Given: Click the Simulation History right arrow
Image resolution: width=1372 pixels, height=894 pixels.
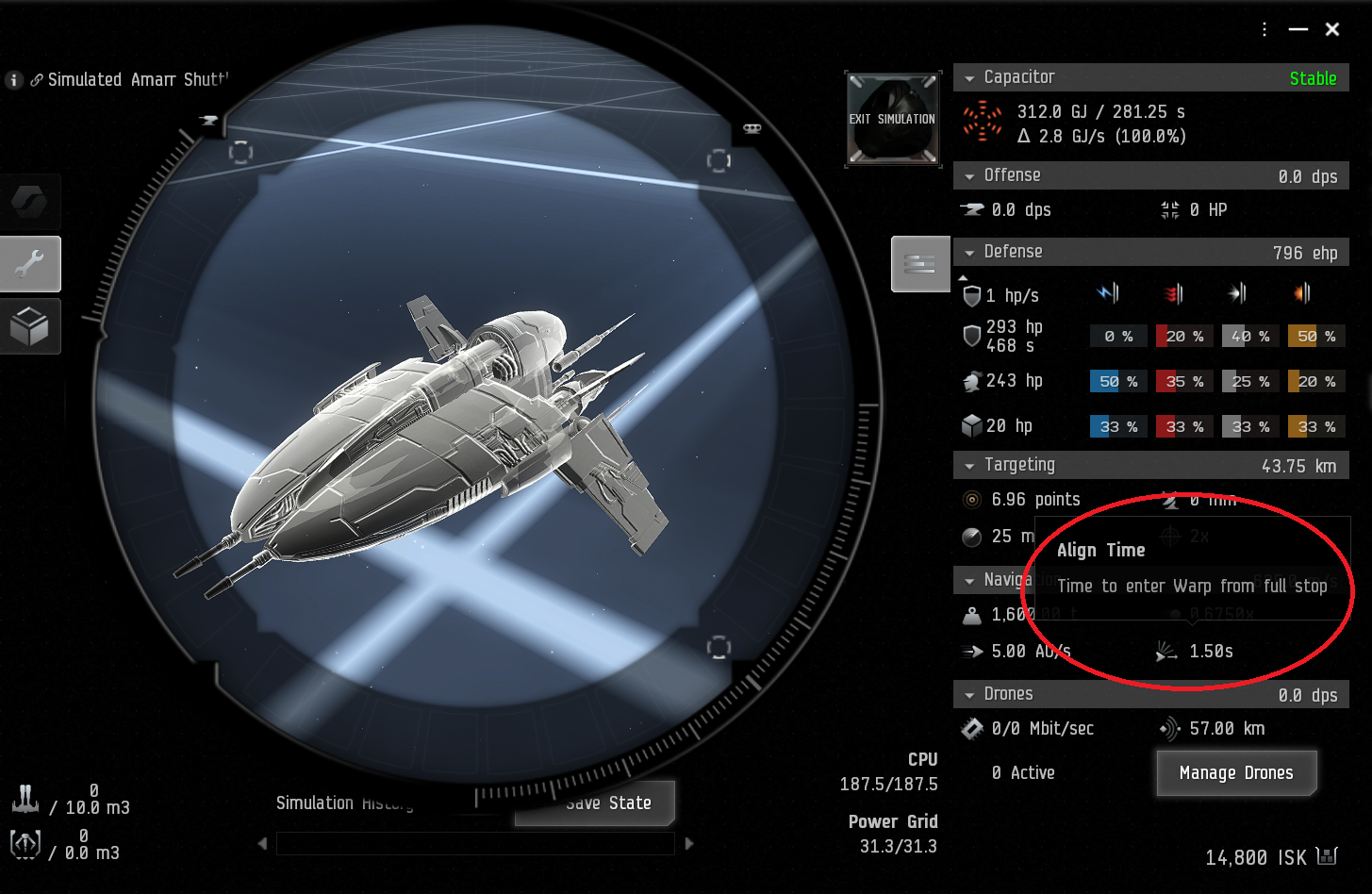Looking at the screenshot, I should (689, 843).
